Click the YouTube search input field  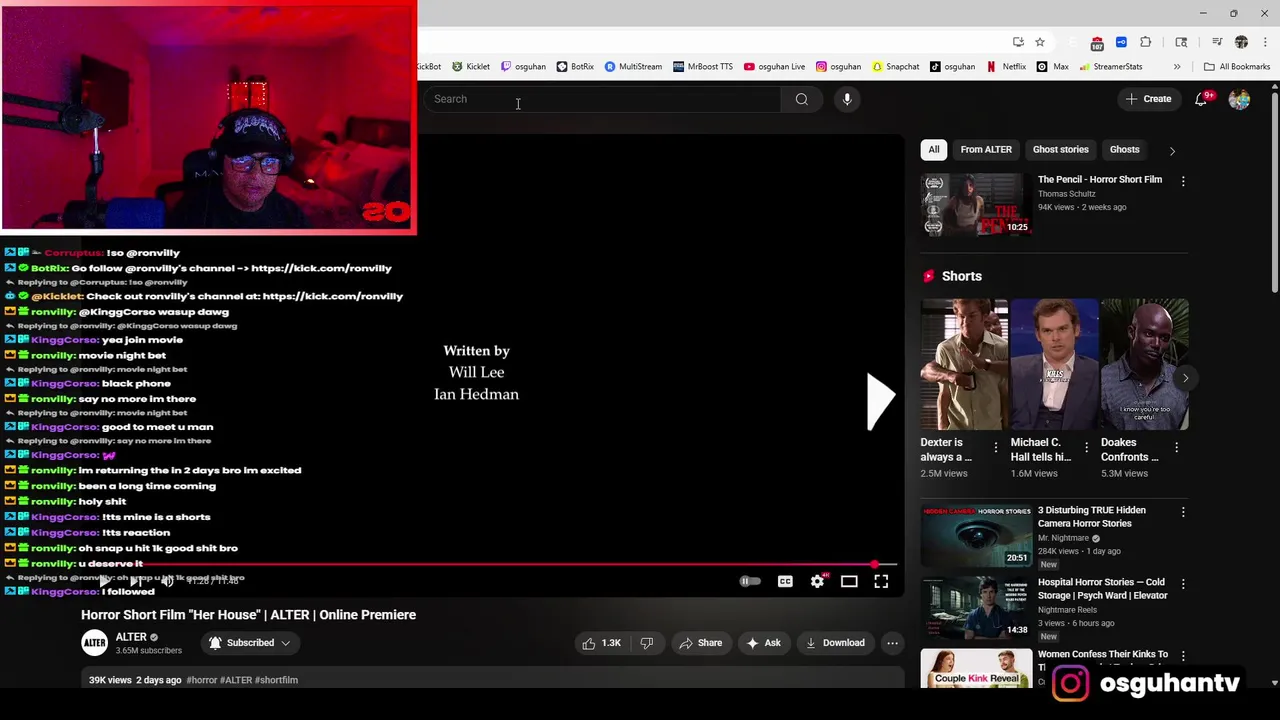click(x=603, y=99)
